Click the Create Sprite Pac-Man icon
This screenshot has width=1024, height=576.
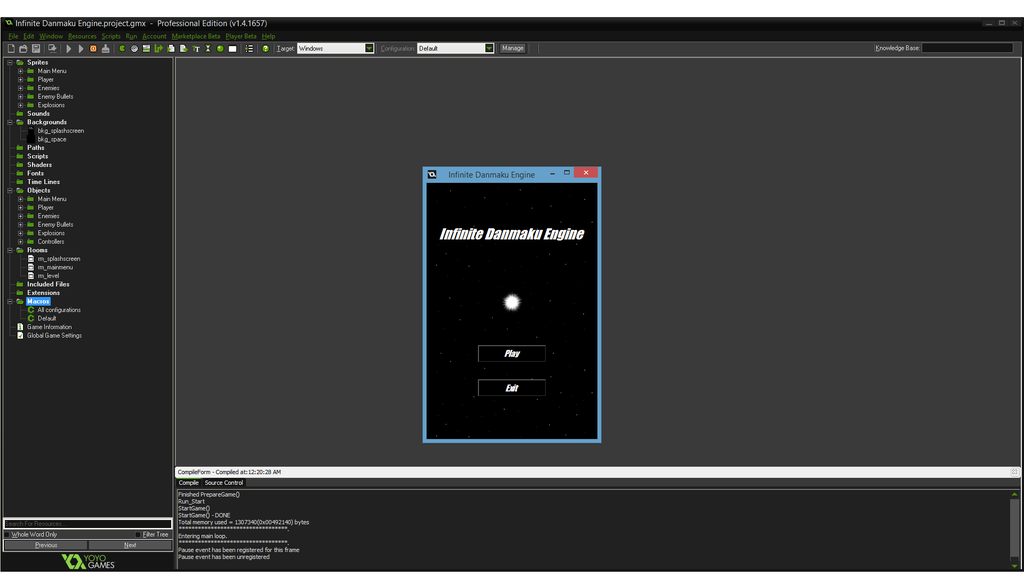[x=122, y=48]
